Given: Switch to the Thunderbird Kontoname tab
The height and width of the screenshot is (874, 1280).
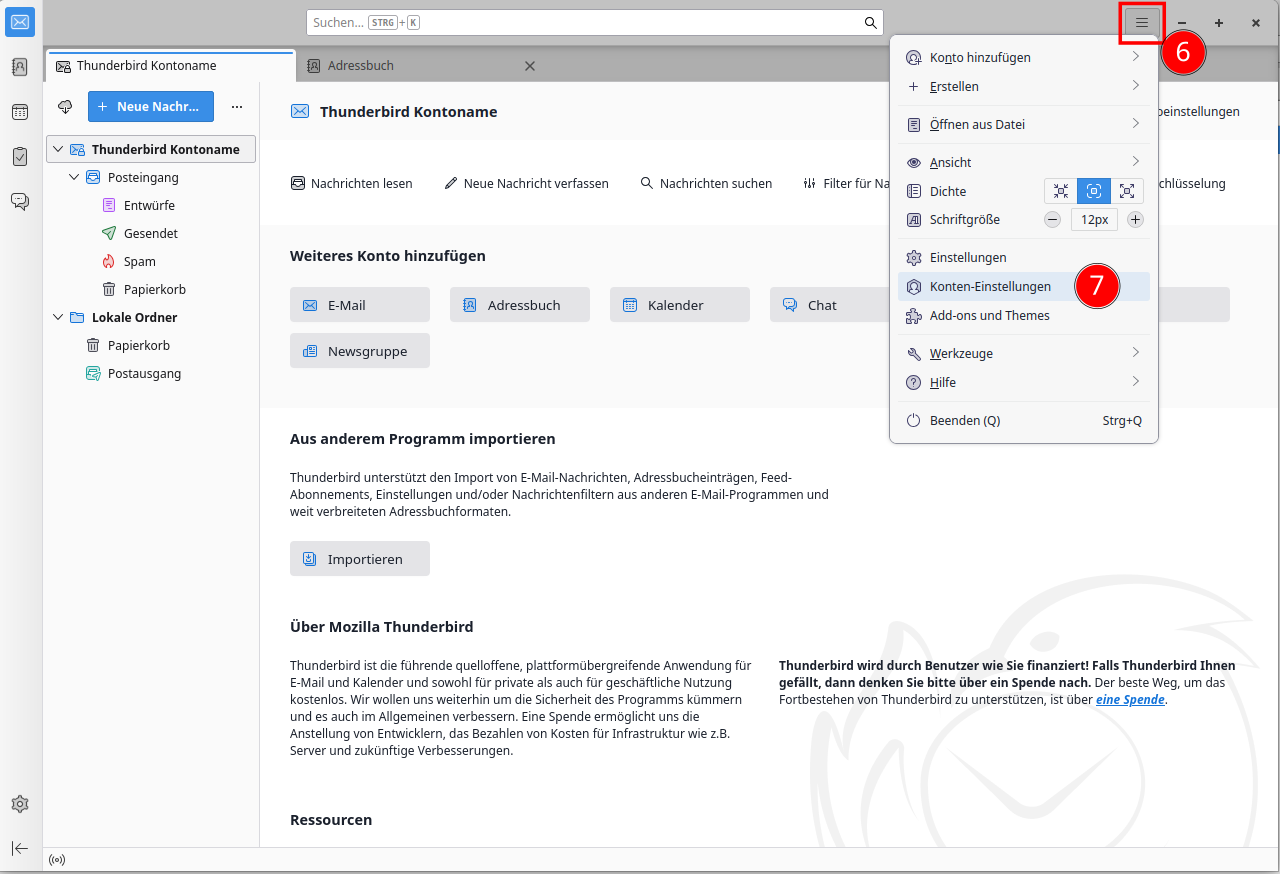Looking at the screenshot, I should [171, 66].
